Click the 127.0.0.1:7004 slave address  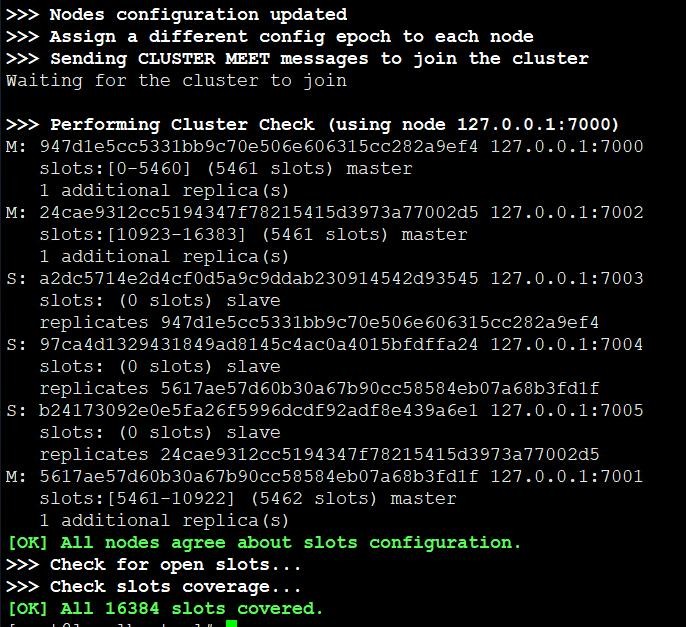(567, 344)
